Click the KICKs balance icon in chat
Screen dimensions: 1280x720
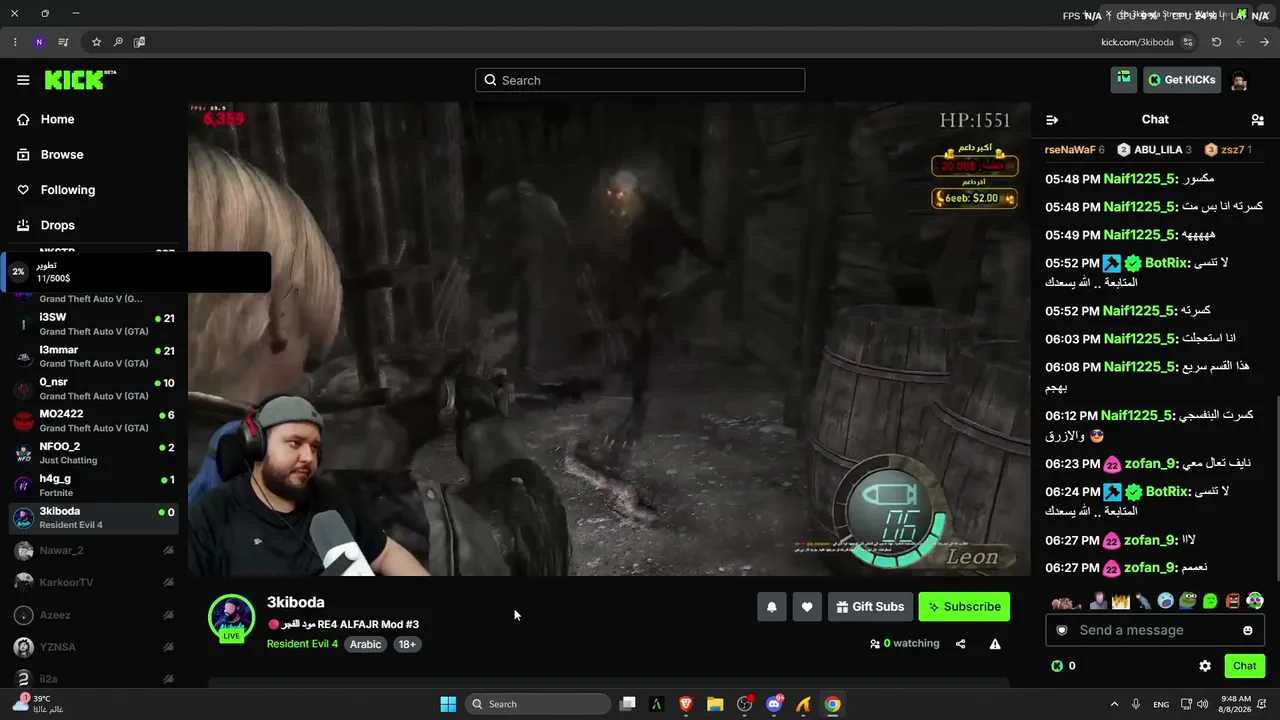(x=1057, y=666)
